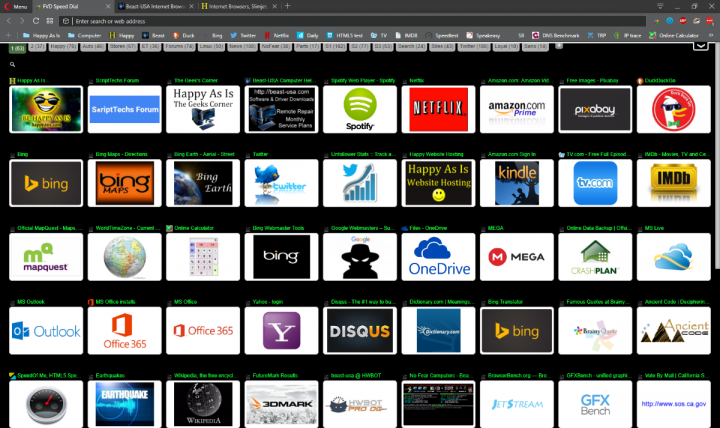720x428 pixels.
Task: Open the Amazon Prime Video thumbnail
Action: click(x=517, y=109)
